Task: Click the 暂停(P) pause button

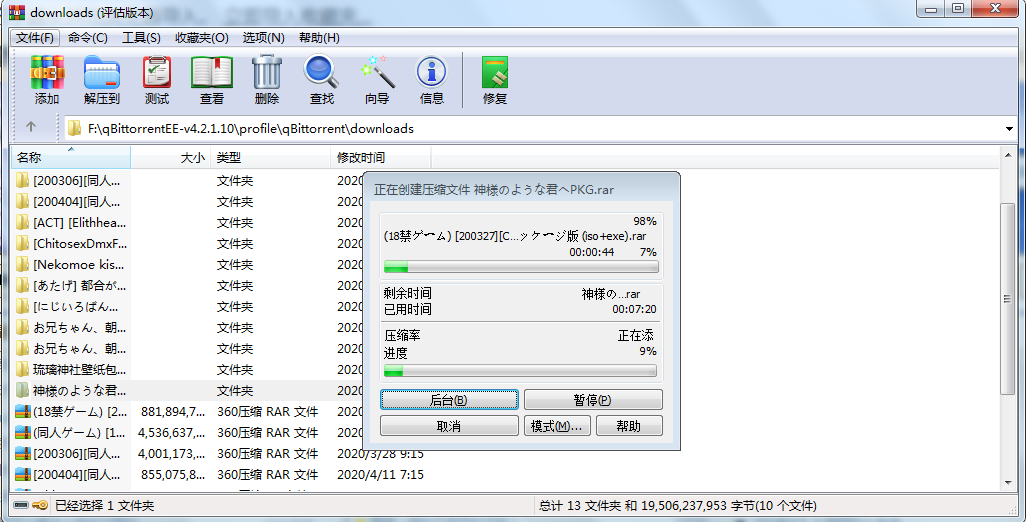Action: point(593,400)
